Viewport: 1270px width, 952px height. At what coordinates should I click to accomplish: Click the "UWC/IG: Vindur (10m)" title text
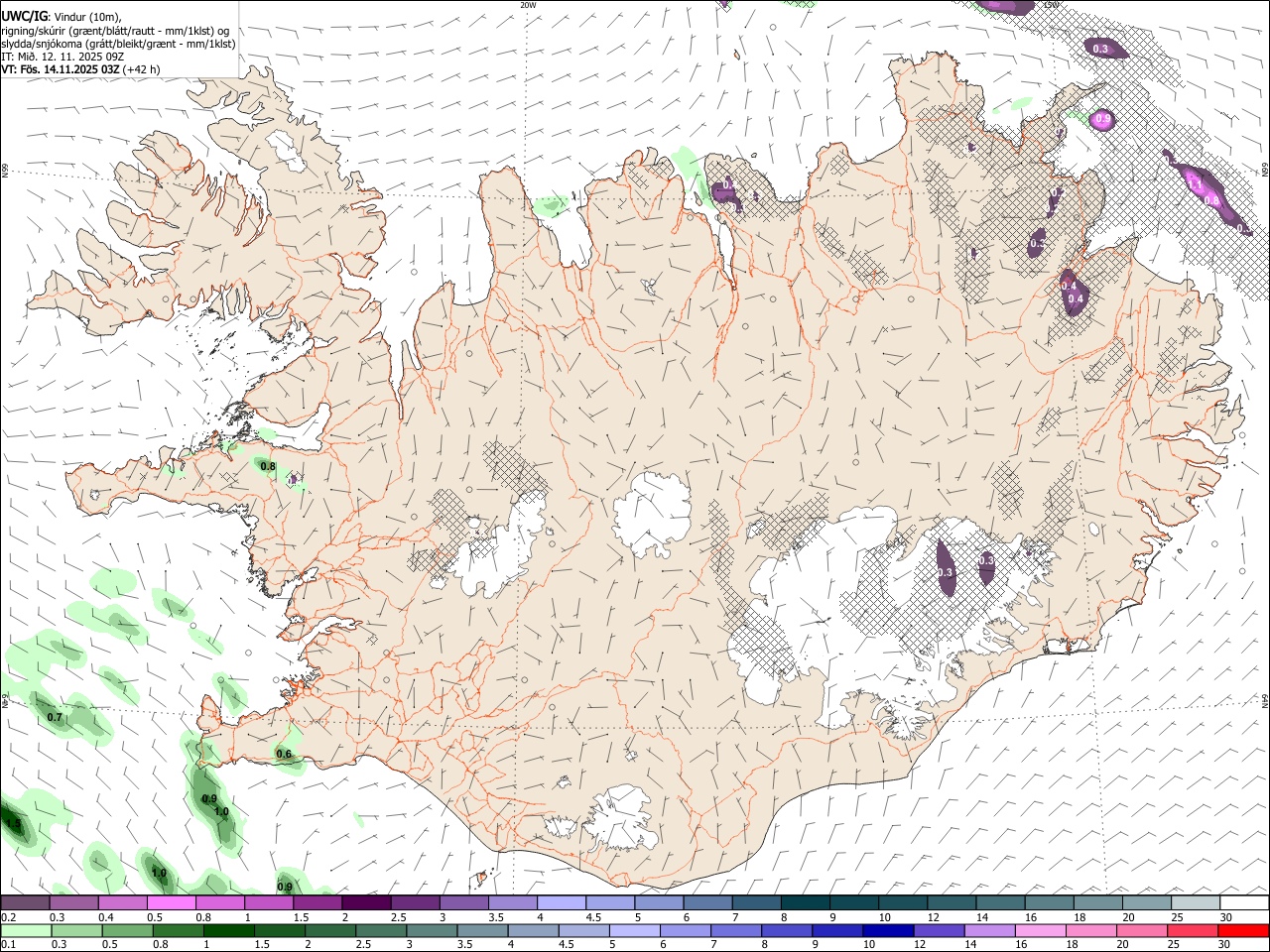pos(62,16)
